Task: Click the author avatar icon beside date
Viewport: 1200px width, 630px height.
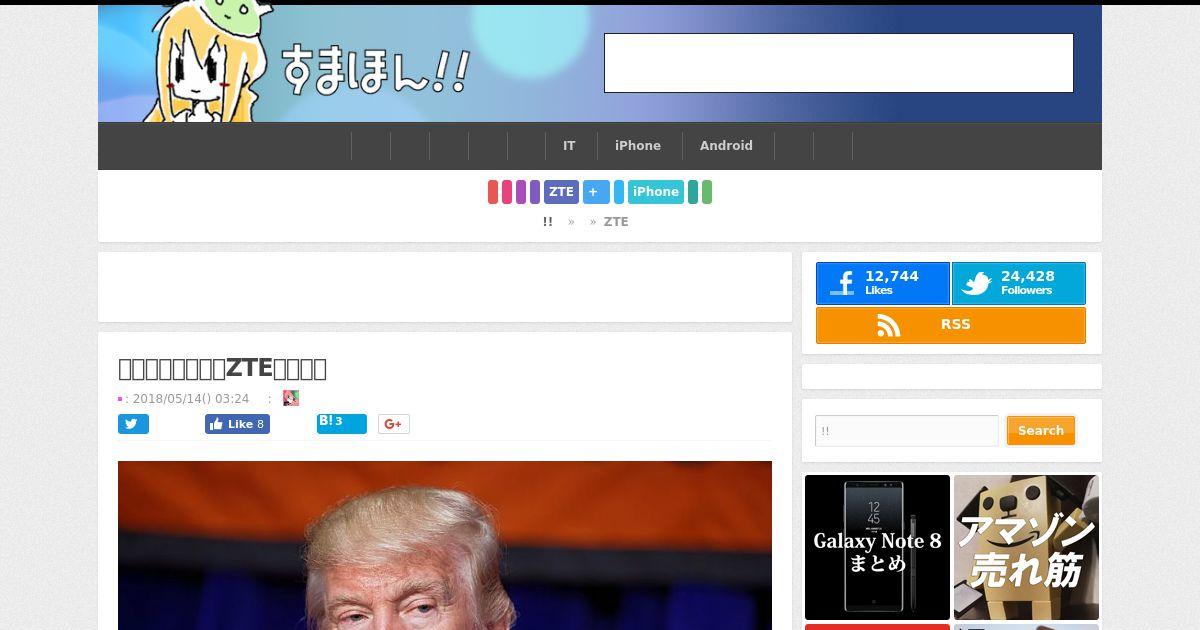Action: tap(291, 398)
